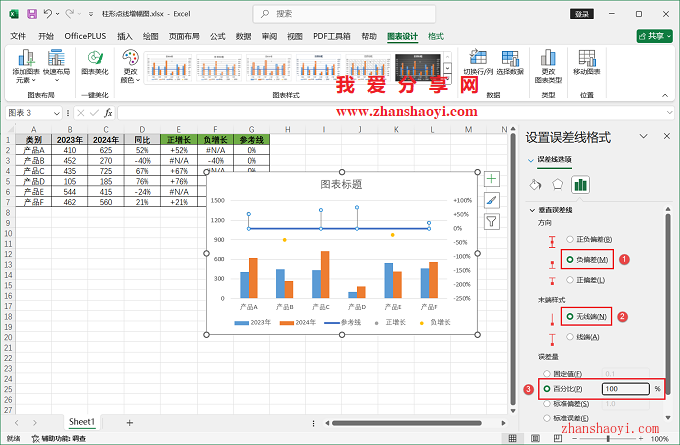Select Standard error radio button
This screenshot has height=445, width=680.
point(547,418)
